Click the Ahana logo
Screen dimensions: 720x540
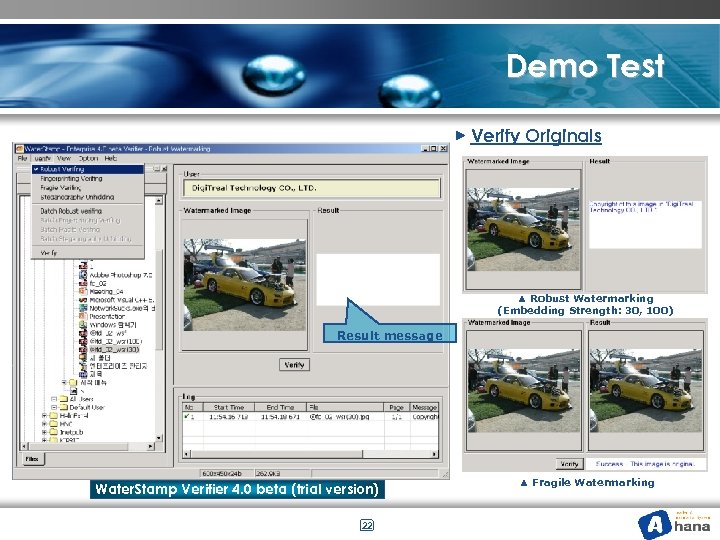click(x=674, y=524)
